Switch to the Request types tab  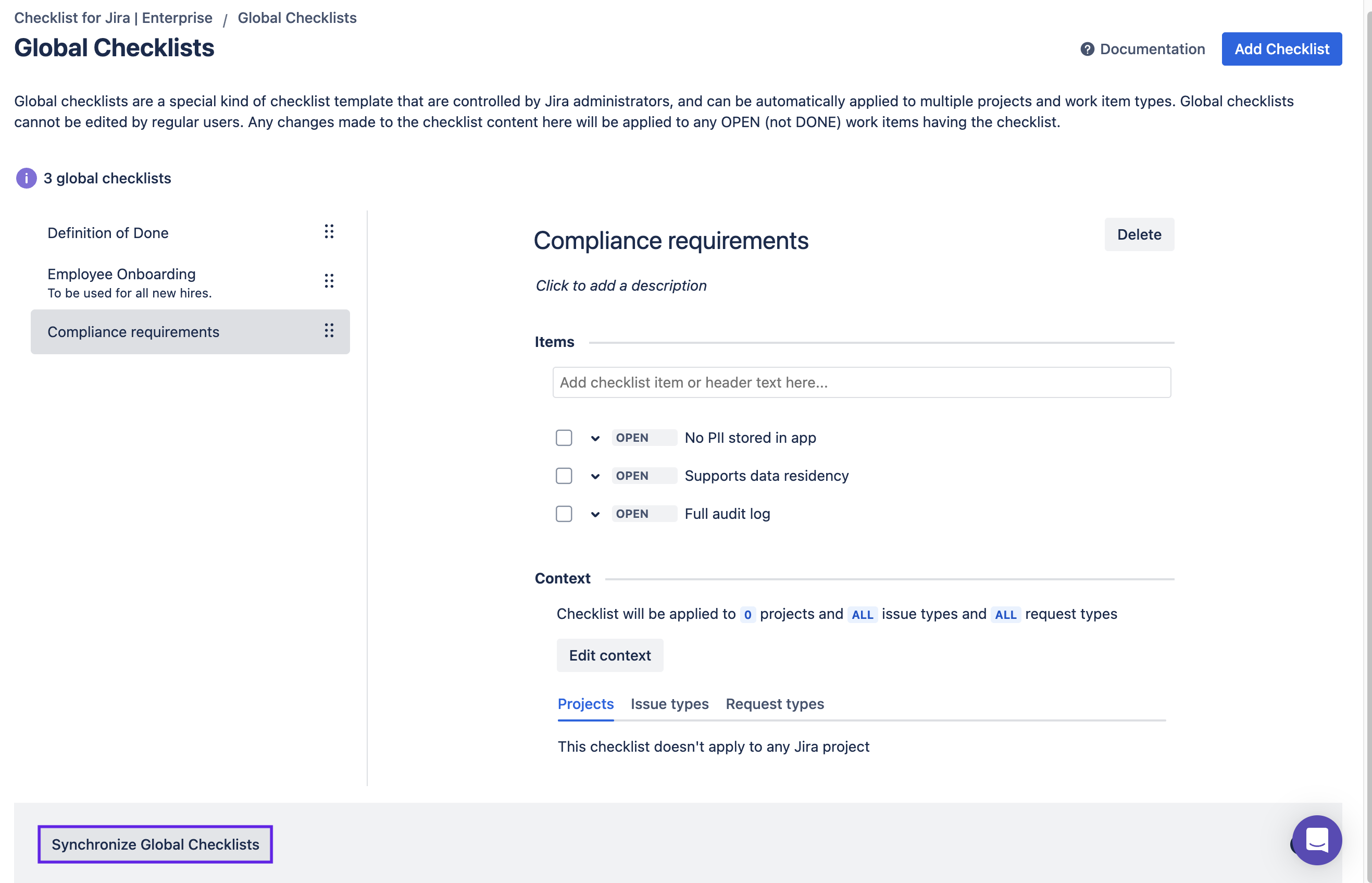click(x=775, y=703)
